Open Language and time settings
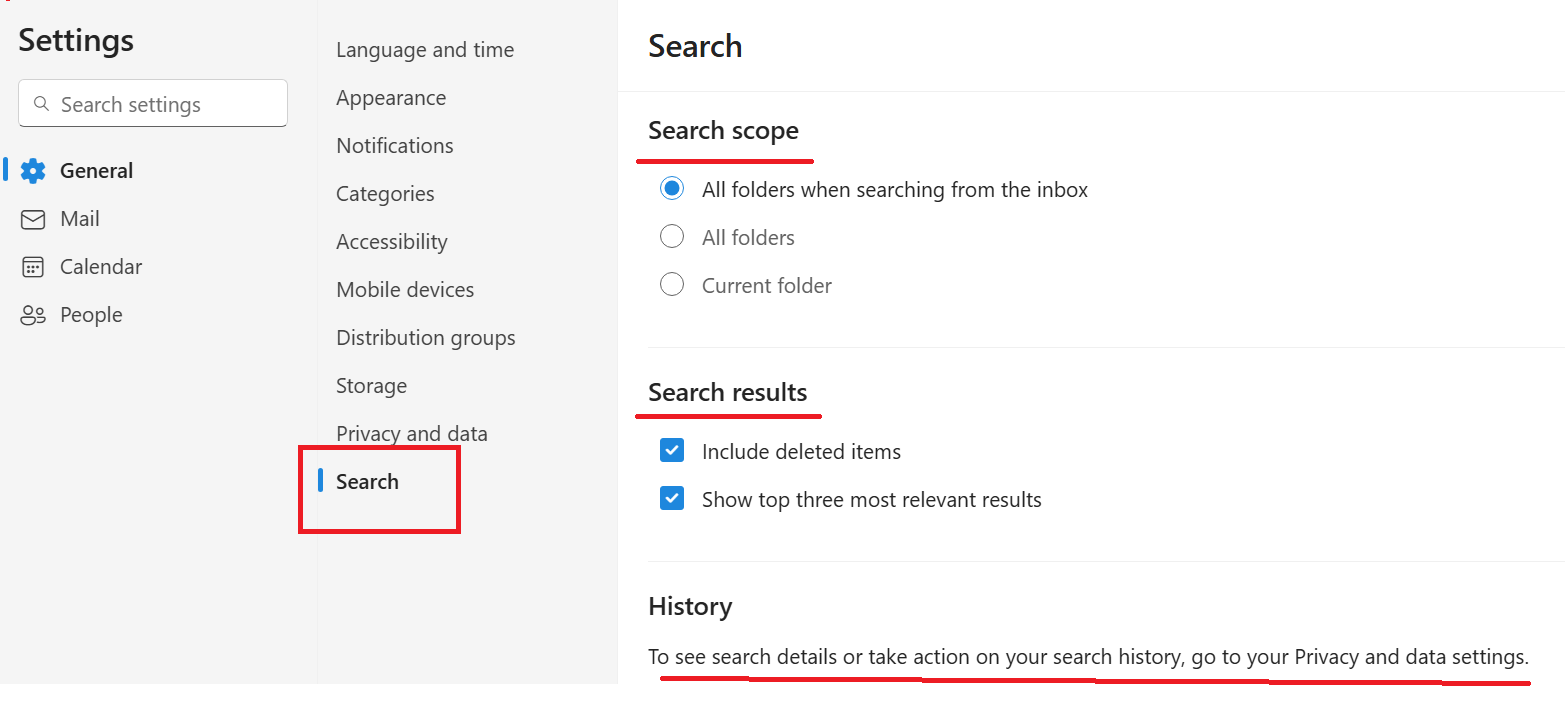Image resolution: width=1565 pixels, height=707 pixels. point(425,50)
